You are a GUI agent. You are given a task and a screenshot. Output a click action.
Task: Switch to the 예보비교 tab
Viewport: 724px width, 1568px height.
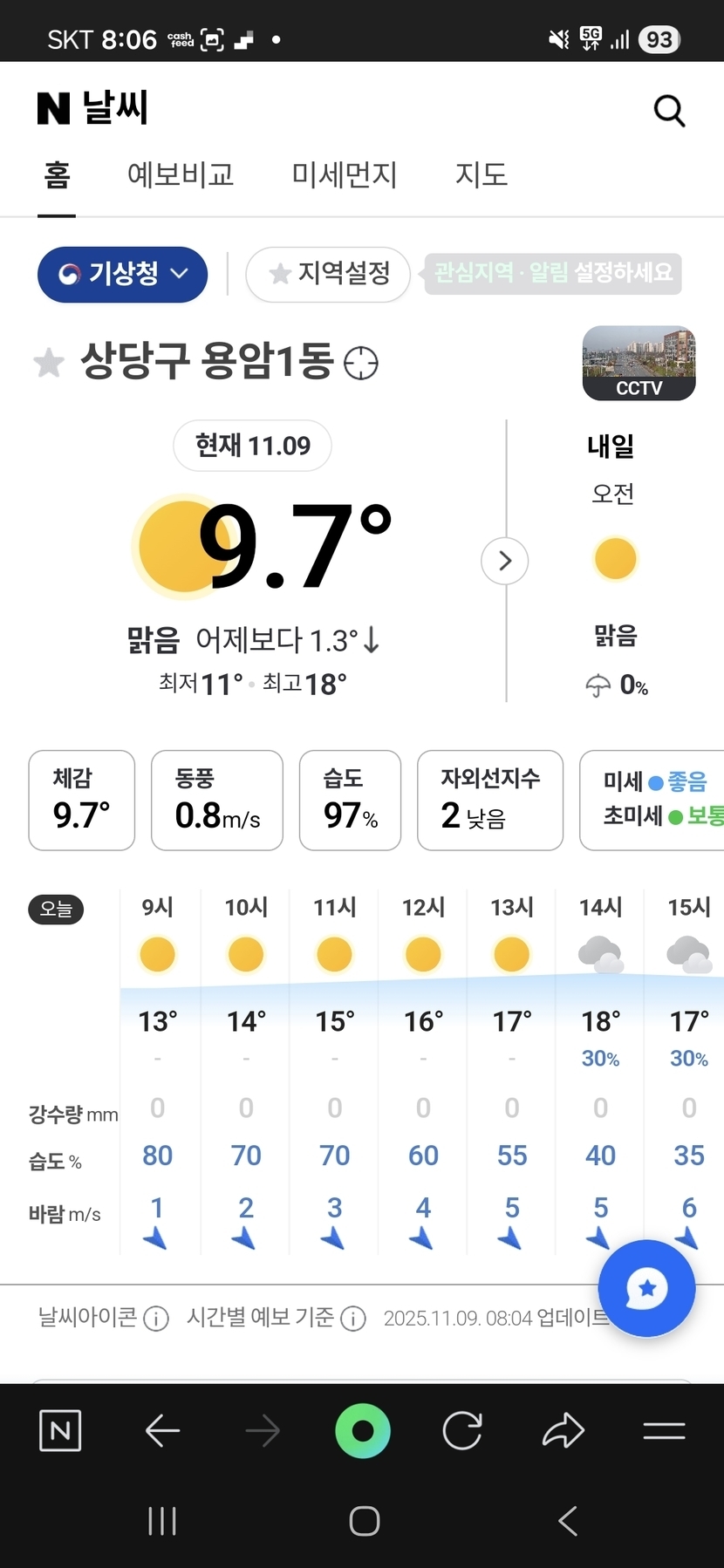tap(181, 175)
